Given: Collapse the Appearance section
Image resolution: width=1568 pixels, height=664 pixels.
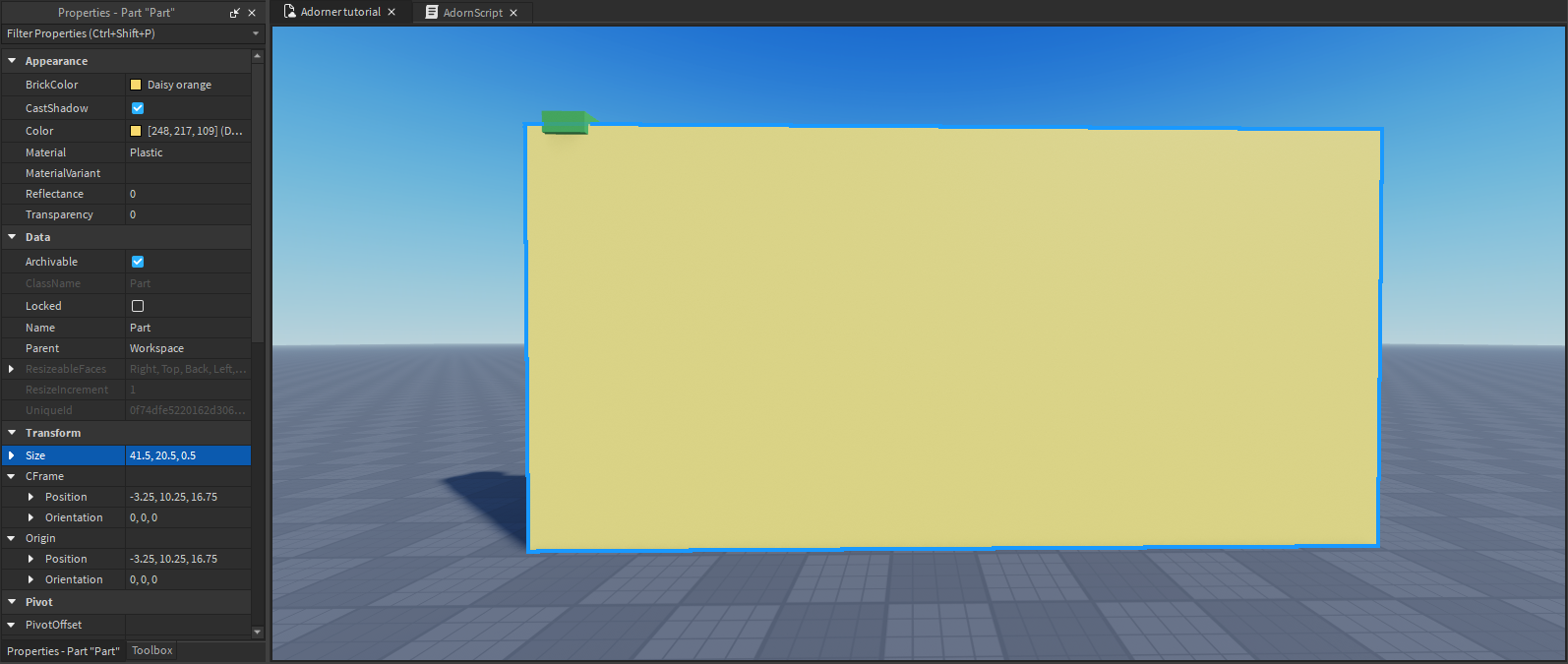Looking at the screenshot, I should (x=12, y=61).
